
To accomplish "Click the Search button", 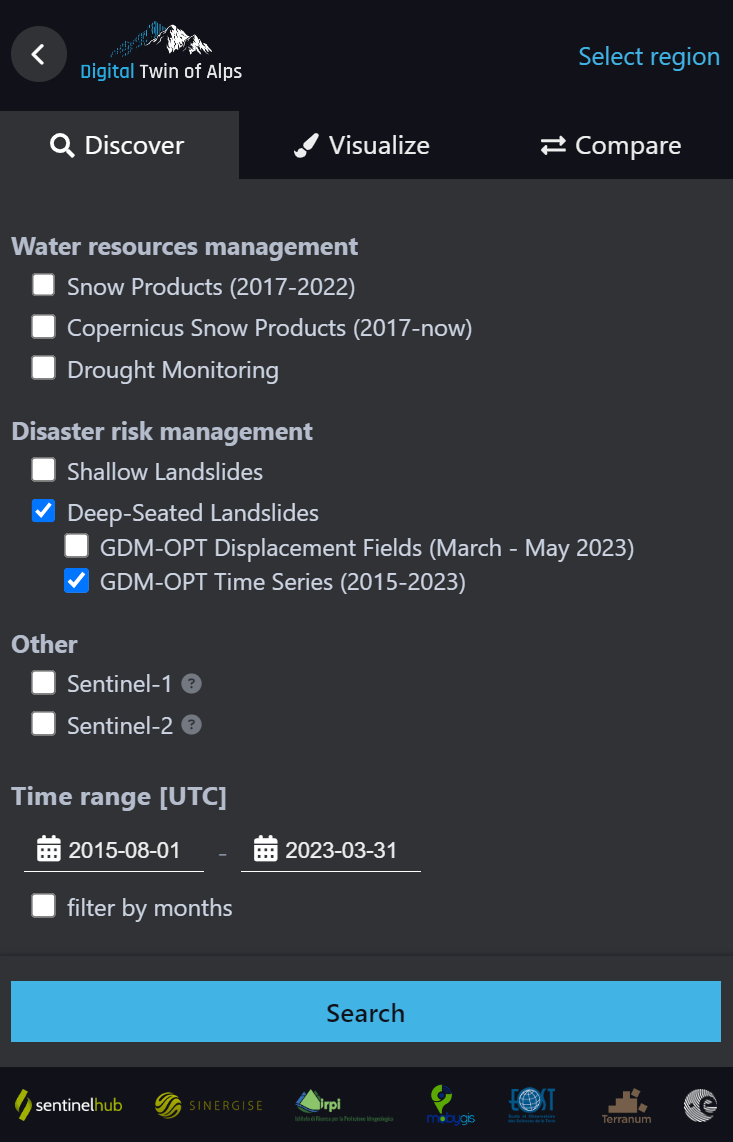I will (366, 1012).
